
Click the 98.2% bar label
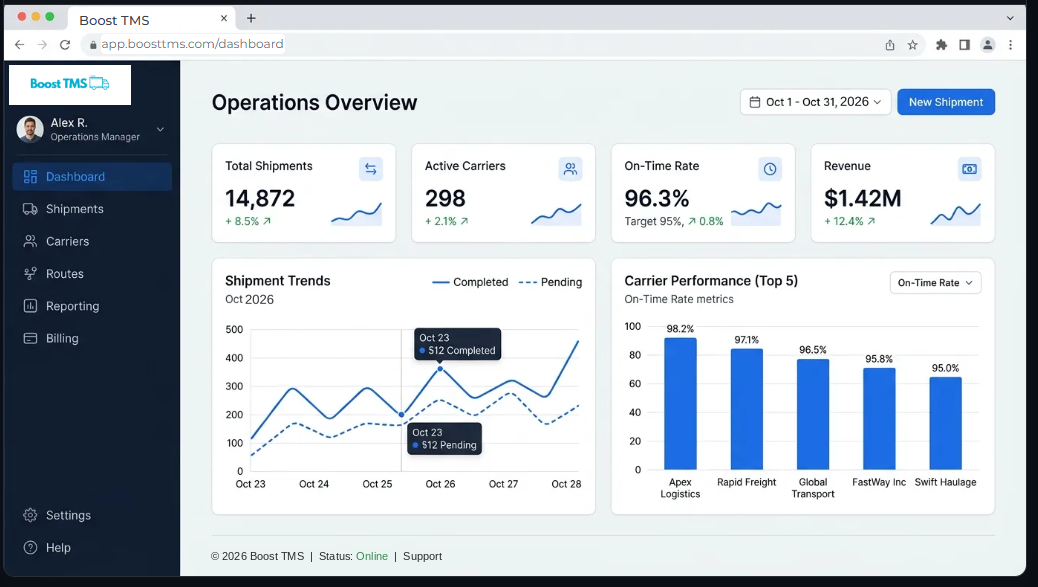tap(680, 329)
